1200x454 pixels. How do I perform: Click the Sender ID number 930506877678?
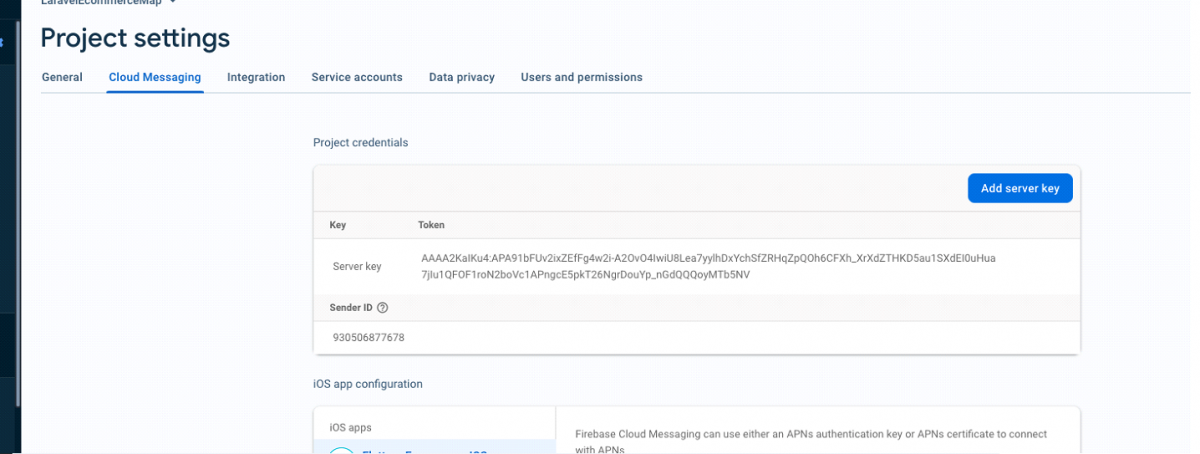369,337
